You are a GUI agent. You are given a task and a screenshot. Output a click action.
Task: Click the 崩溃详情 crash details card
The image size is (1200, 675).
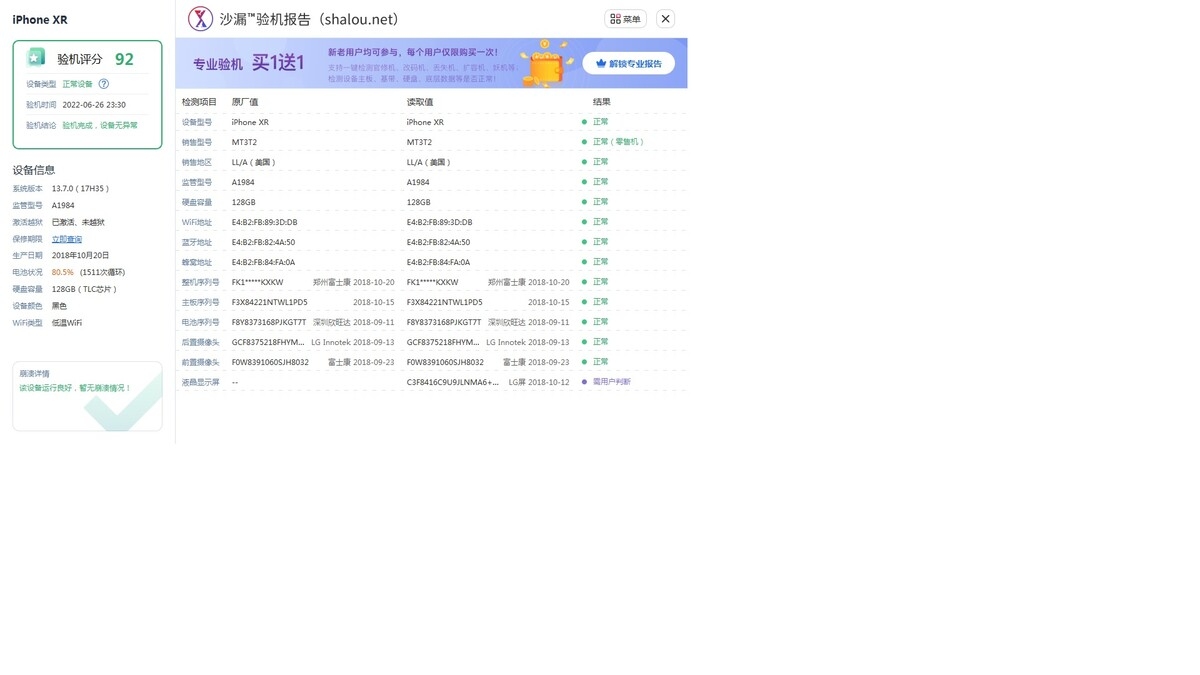[87, 396]
